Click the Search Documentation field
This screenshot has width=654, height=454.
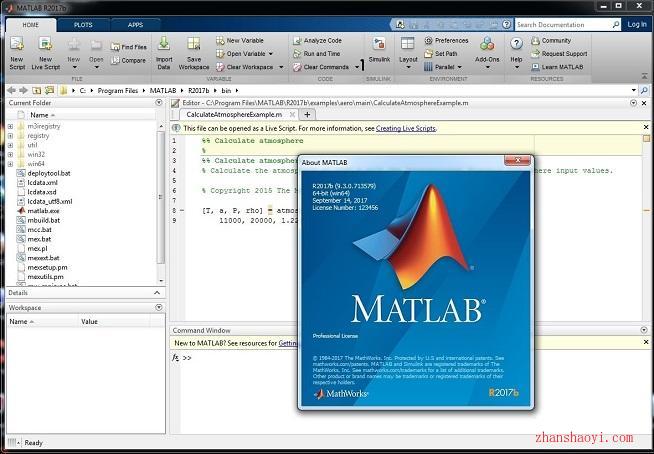563,25
